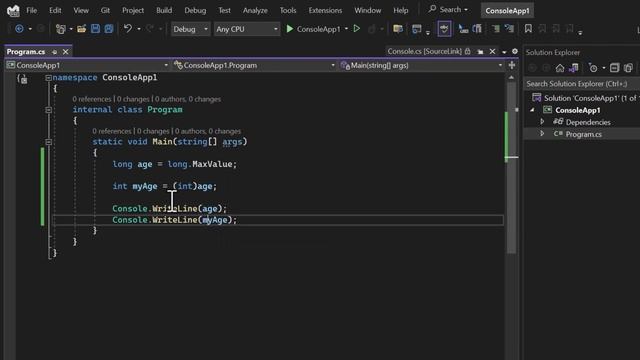Open the Debug configuration dropdown

click(x=190, y=29)
